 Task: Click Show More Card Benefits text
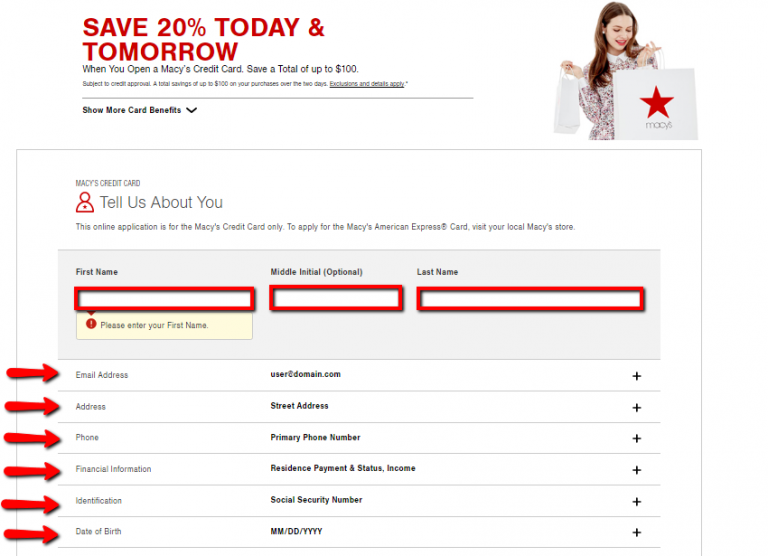tap(132, 110)
